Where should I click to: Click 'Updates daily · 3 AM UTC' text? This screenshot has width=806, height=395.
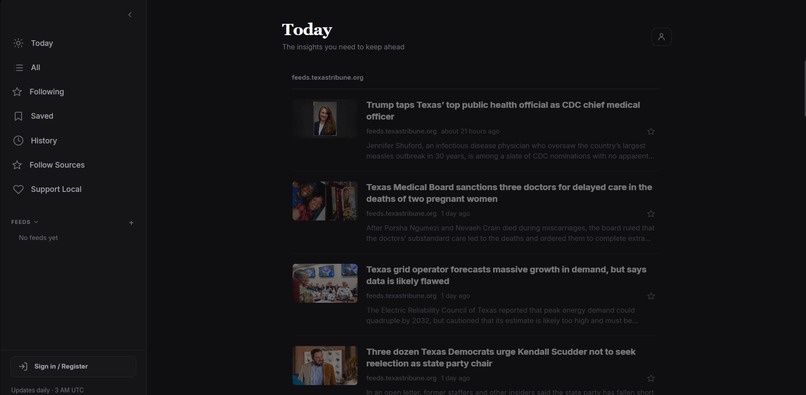click(47, 390)
